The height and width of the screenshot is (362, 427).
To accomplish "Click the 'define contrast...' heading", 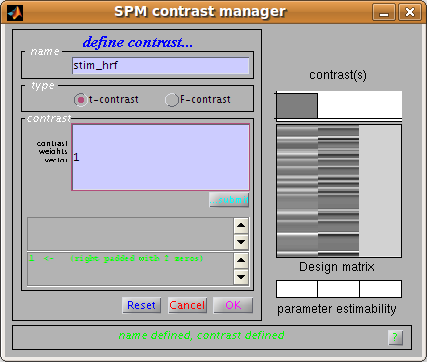I will click(x=138, y=43).
